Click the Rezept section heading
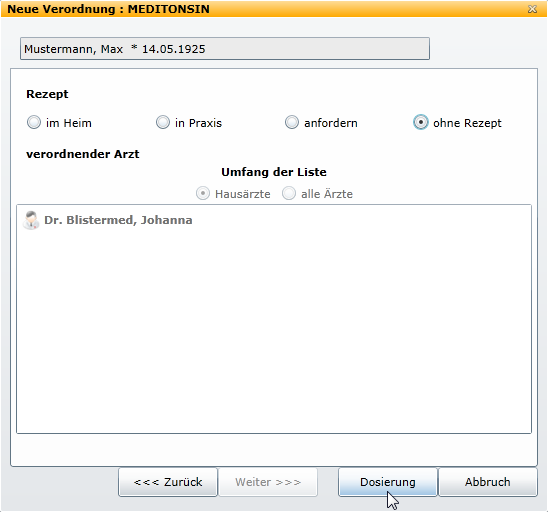 tap(47, 94)
